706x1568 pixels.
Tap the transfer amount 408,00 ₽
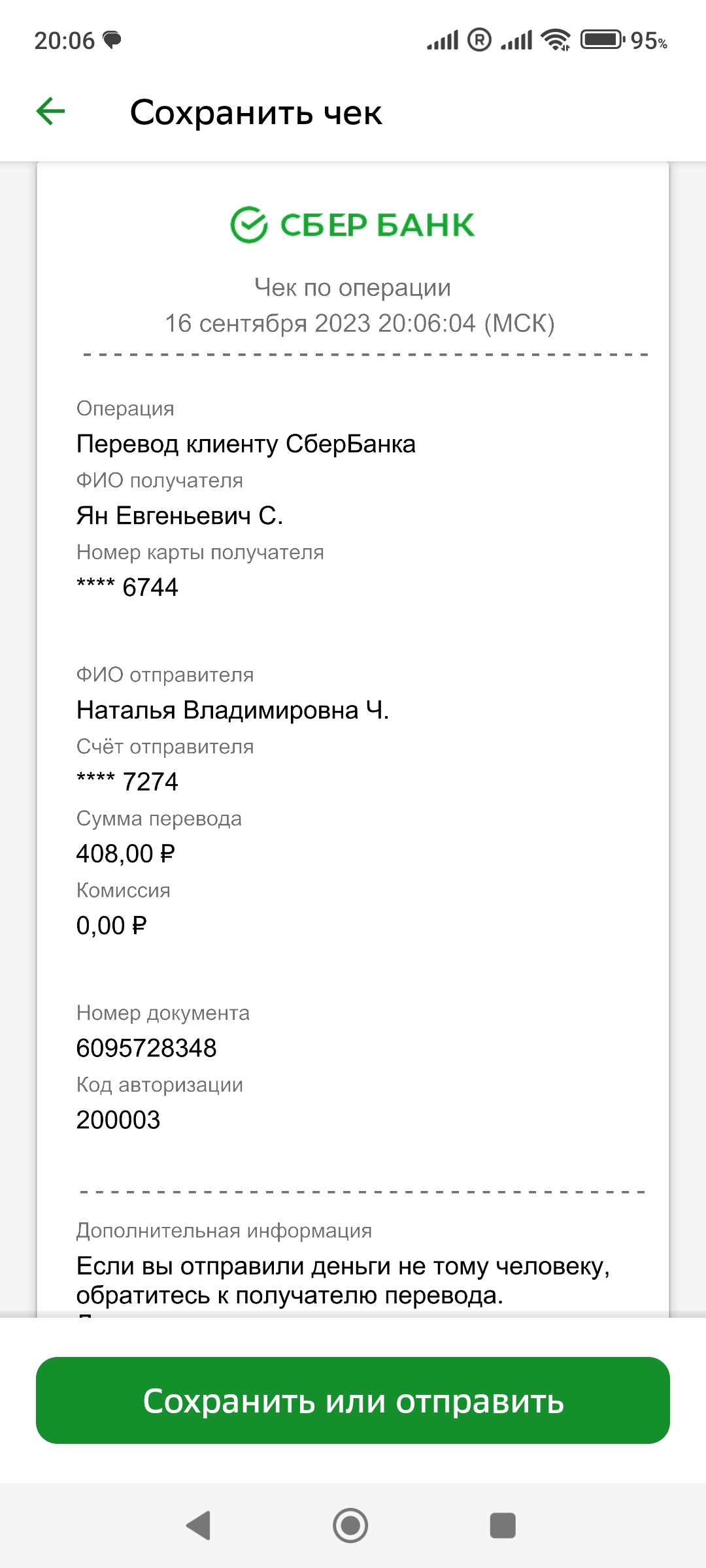click(x=126, y=853)
